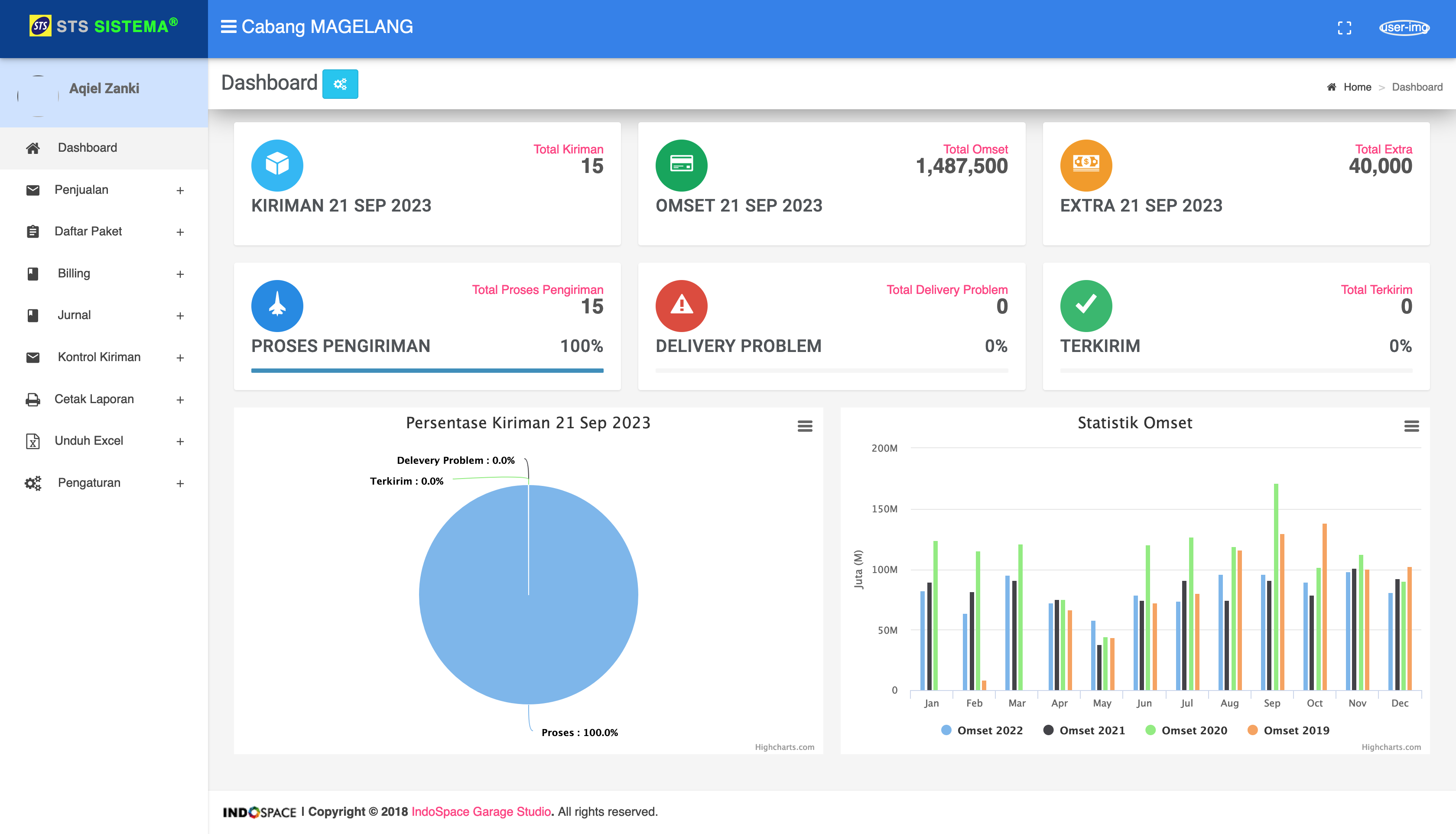The image size is (1456, 834).
Task: Click the Terkirim : 0.0% pie label
Action: [406, 481]
